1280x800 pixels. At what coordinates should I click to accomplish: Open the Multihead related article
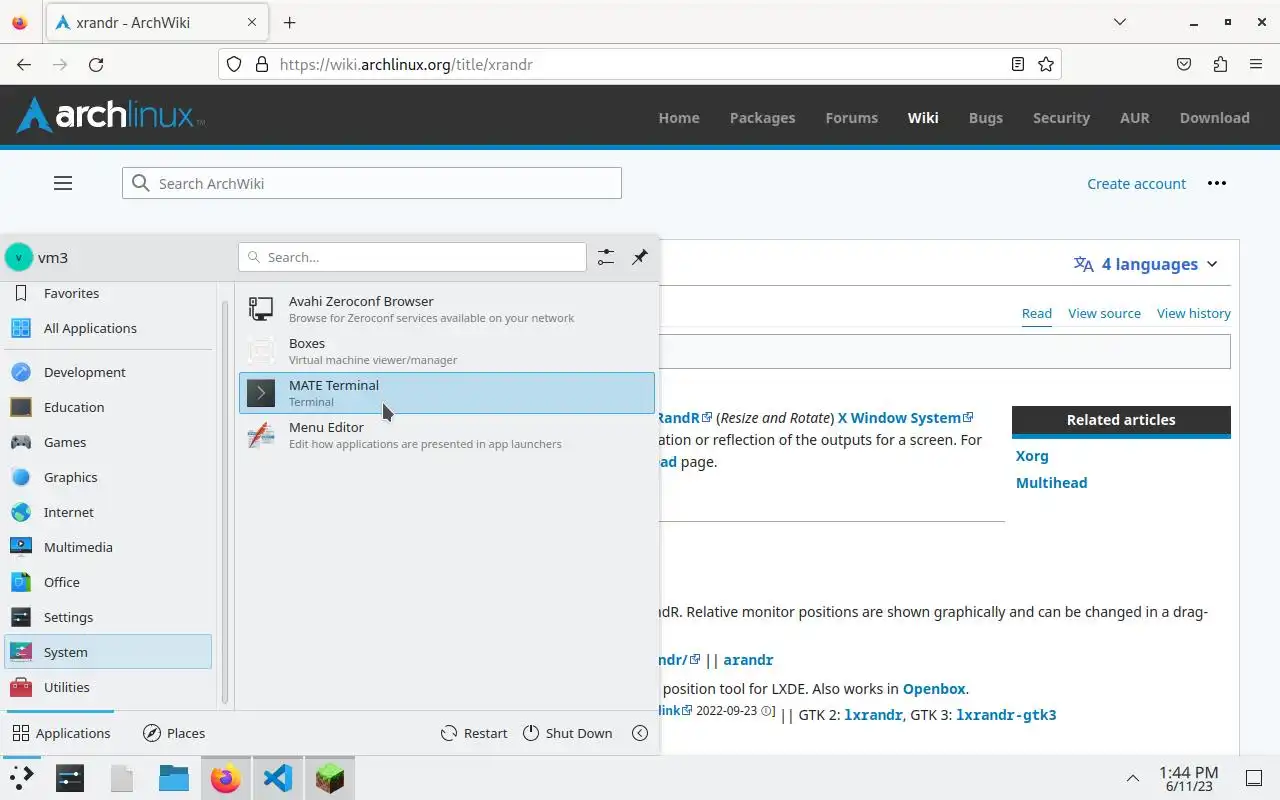click(x=1051, y=483)
